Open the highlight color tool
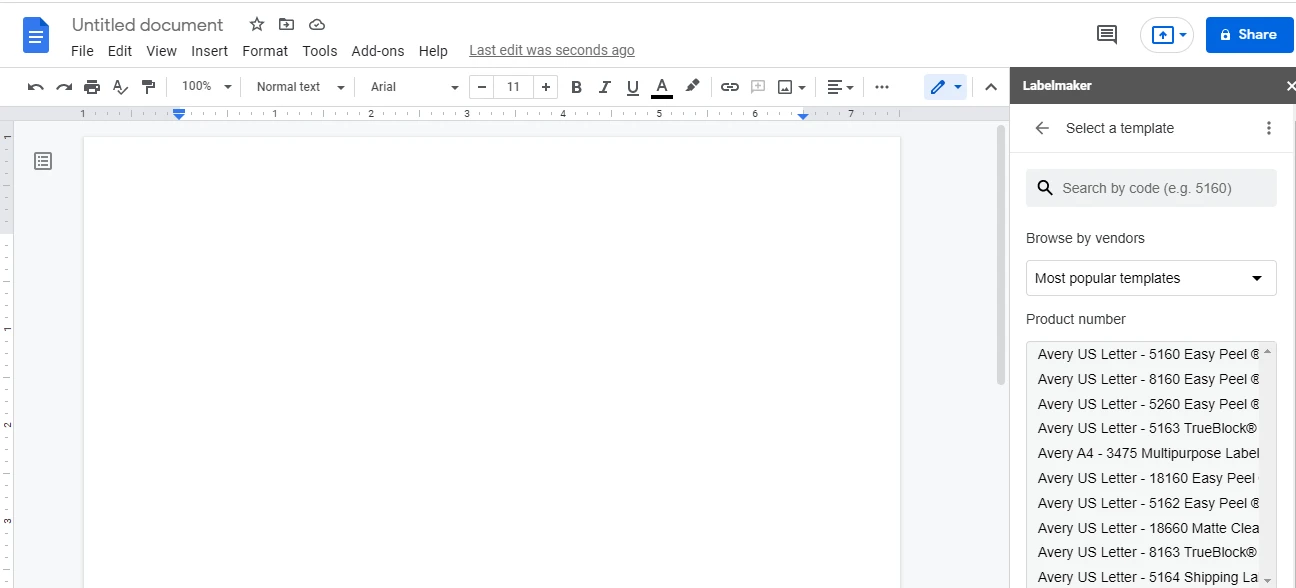1296x588 pixels. coord(692,87)
